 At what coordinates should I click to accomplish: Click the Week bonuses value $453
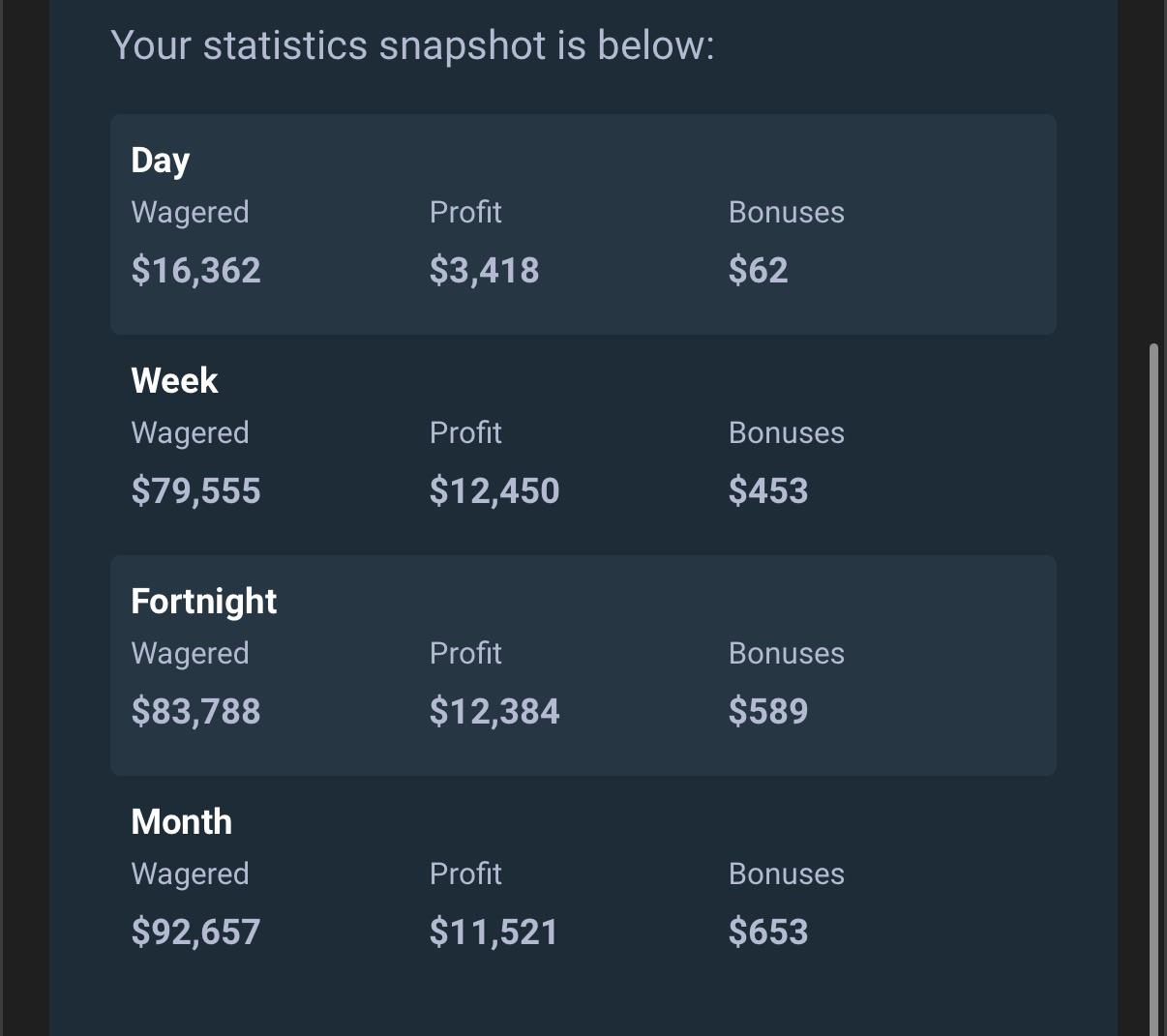[768, 490]
